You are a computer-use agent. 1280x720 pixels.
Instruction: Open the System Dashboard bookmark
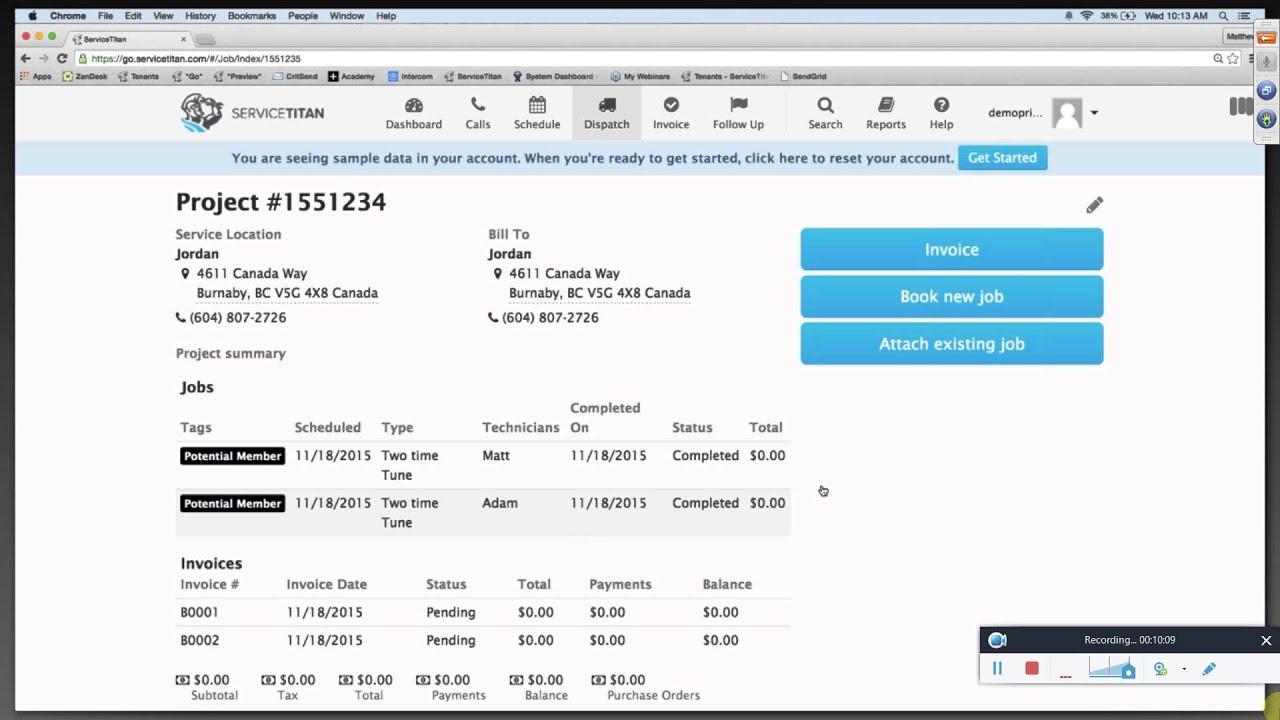point(553,76)
